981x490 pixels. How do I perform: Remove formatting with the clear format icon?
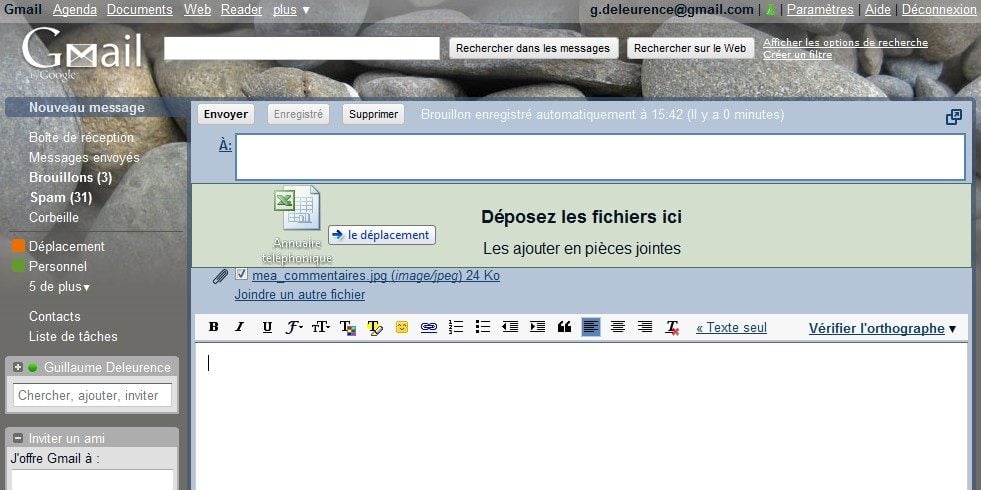click(x=673, y=327)
